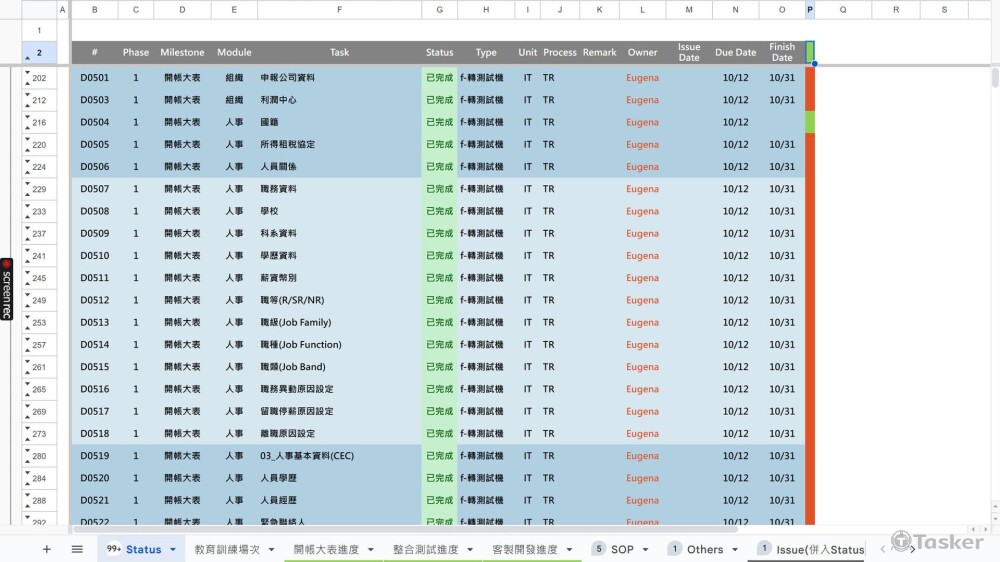Select the task cell 職種(Job Function)
Screen dimensions: 1000x562
(x=339, y=344)
